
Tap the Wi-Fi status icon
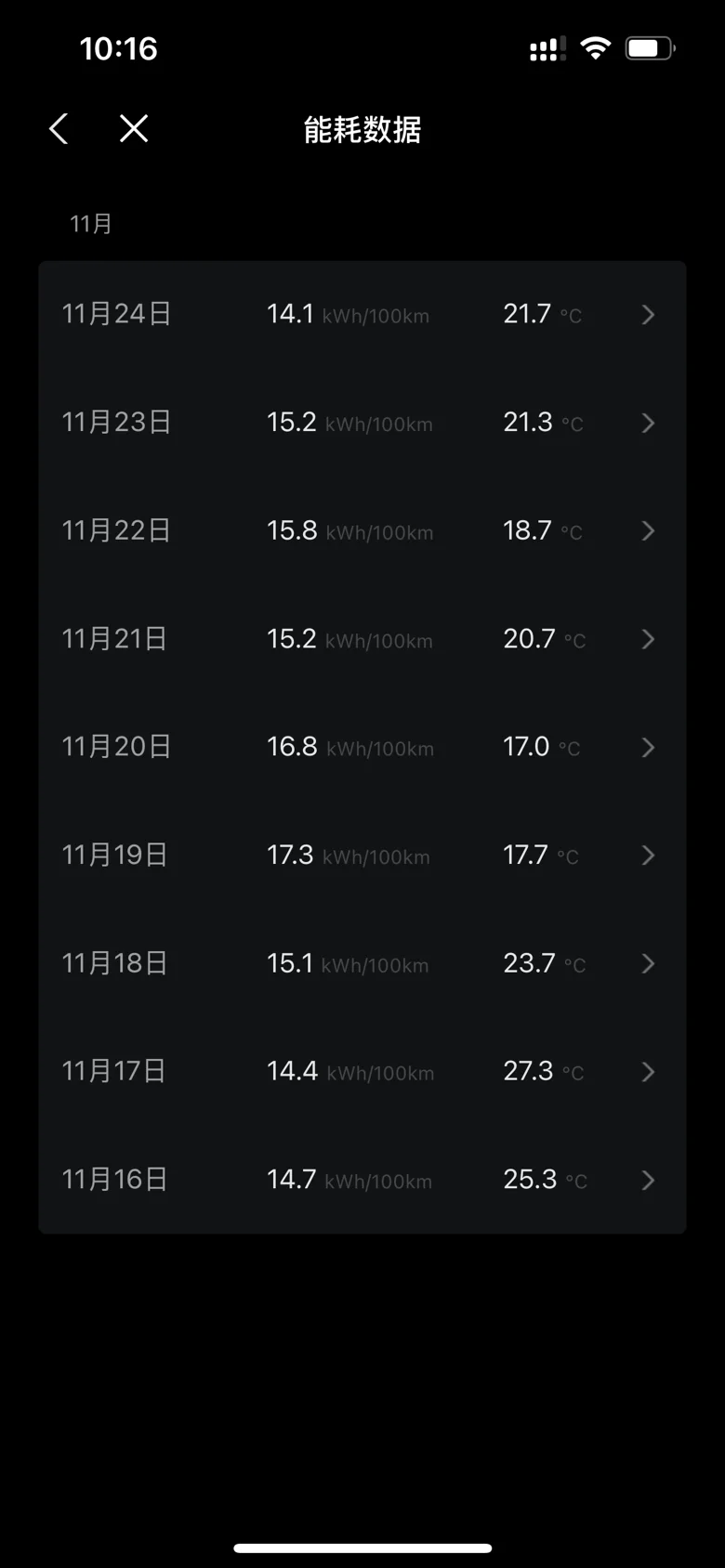[595, 48]
